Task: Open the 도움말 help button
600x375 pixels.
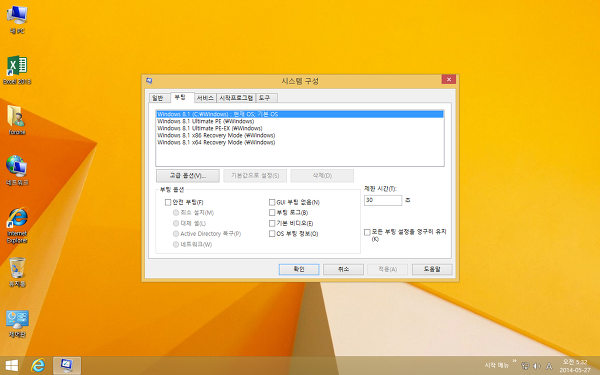Action: [432, 269]
